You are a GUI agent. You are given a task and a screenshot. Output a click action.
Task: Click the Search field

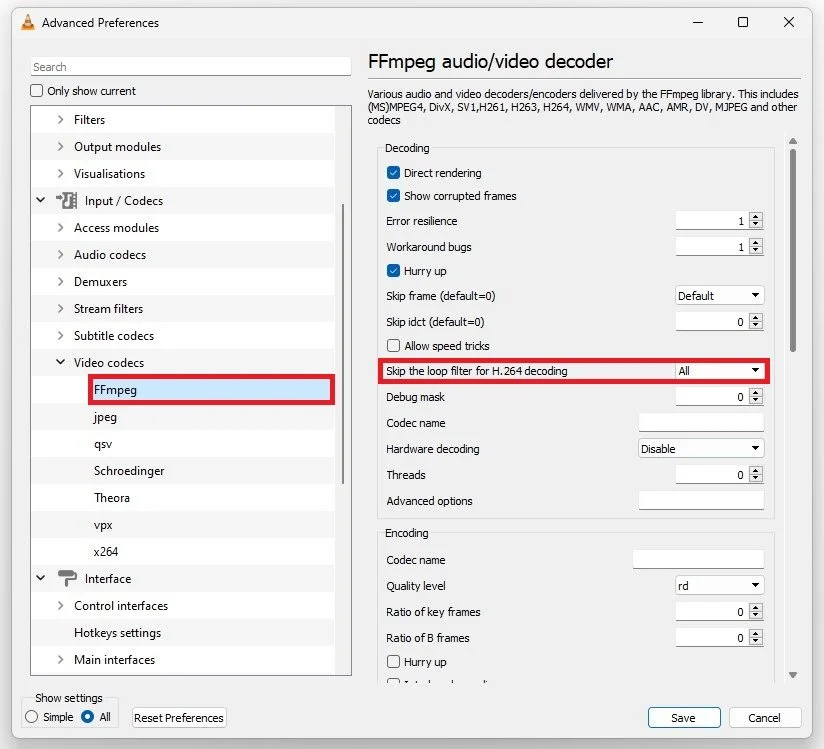point(191,67)
